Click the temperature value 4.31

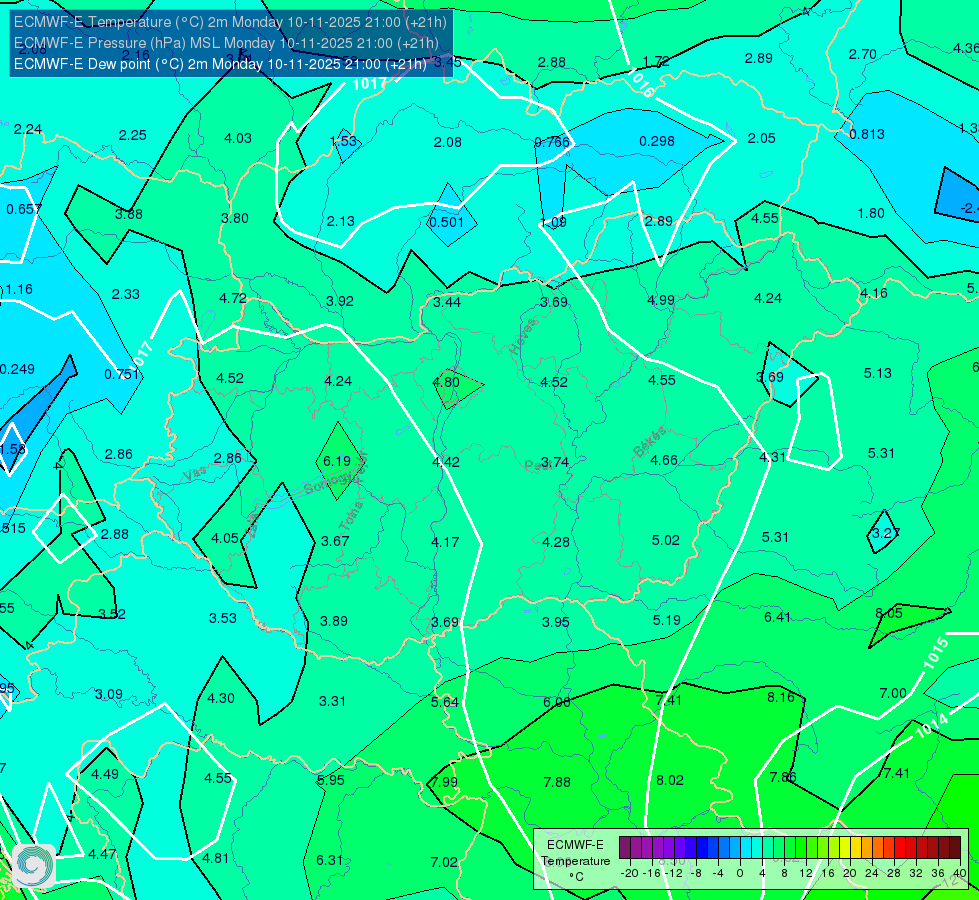pos(772,457)
